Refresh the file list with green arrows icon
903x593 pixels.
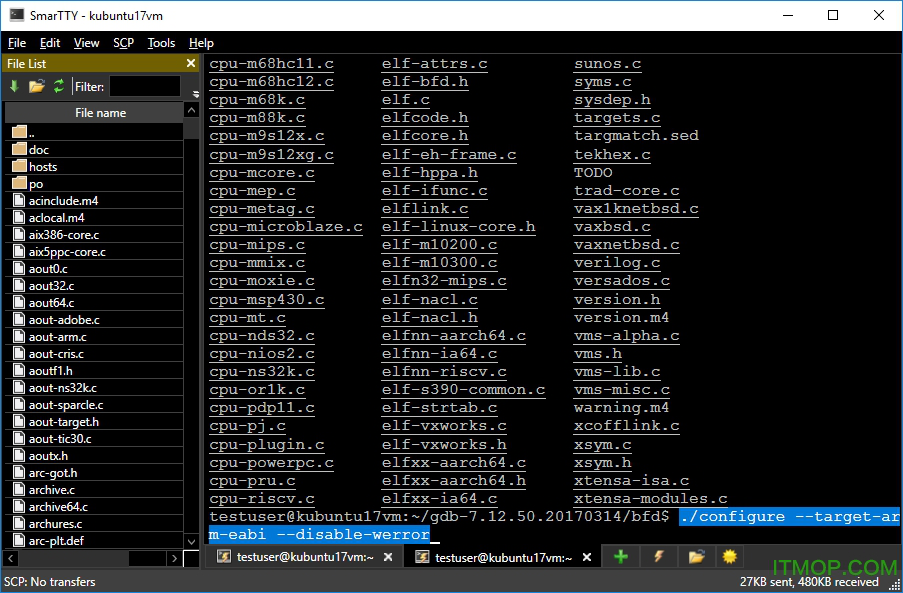[x=58, y=87]
